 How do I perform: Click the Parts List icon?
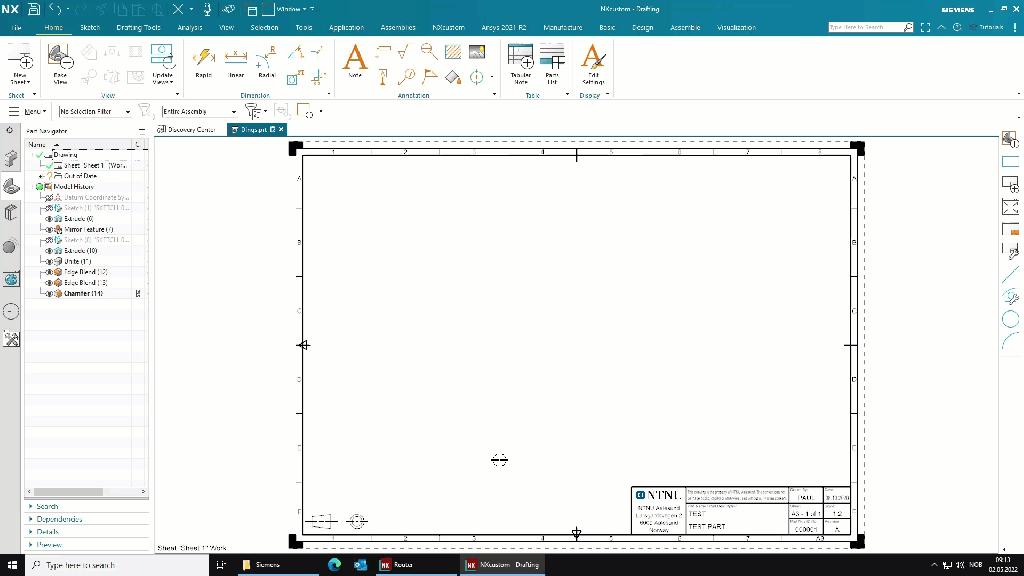pos(552,62)
